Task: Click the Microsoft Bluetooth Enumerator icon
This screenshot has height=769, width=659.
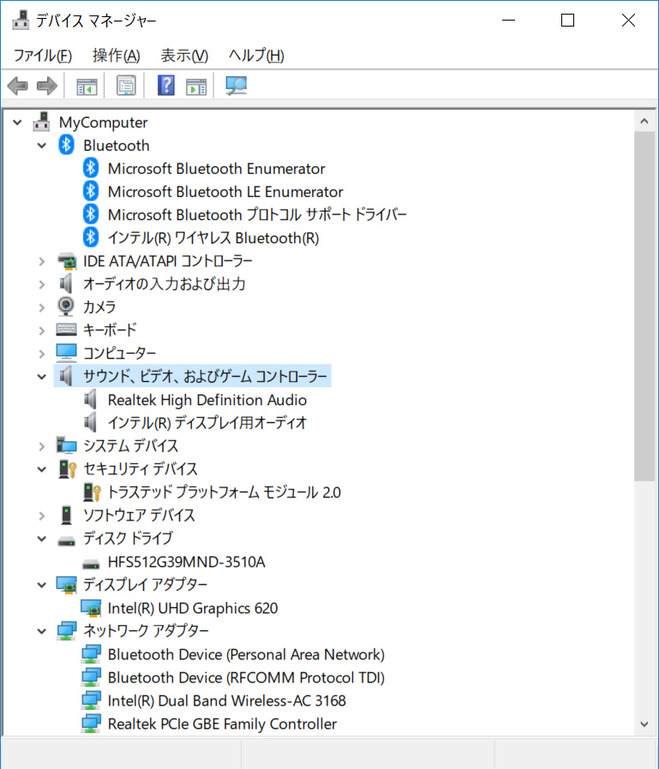Action: (x=91, y=168)
